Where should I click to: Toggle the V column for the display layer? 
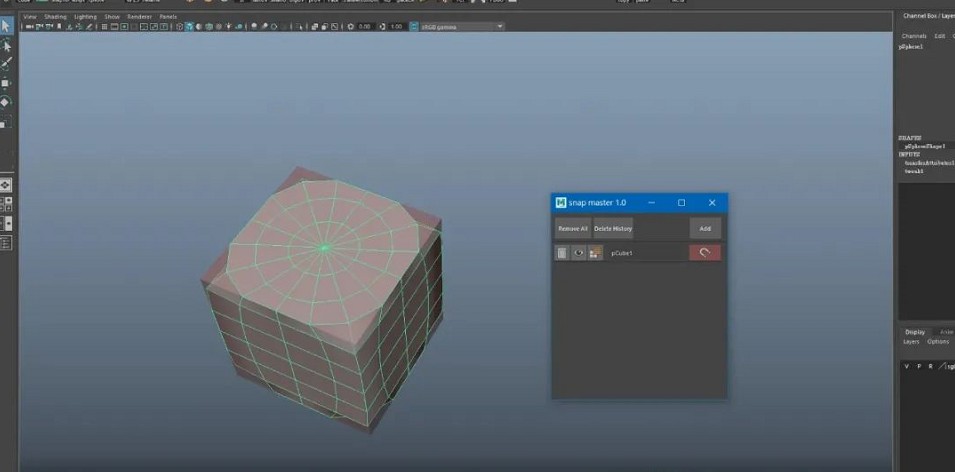pos(907,366)
